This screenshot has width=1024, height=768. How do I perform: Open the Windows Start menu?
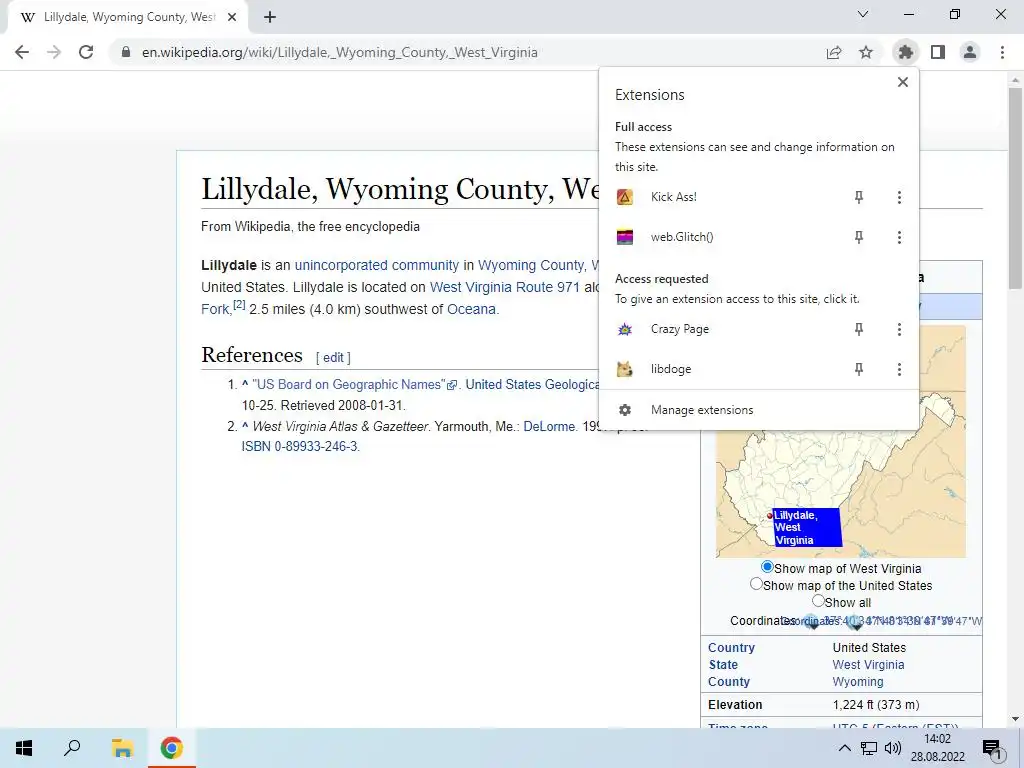coord(24,748)
